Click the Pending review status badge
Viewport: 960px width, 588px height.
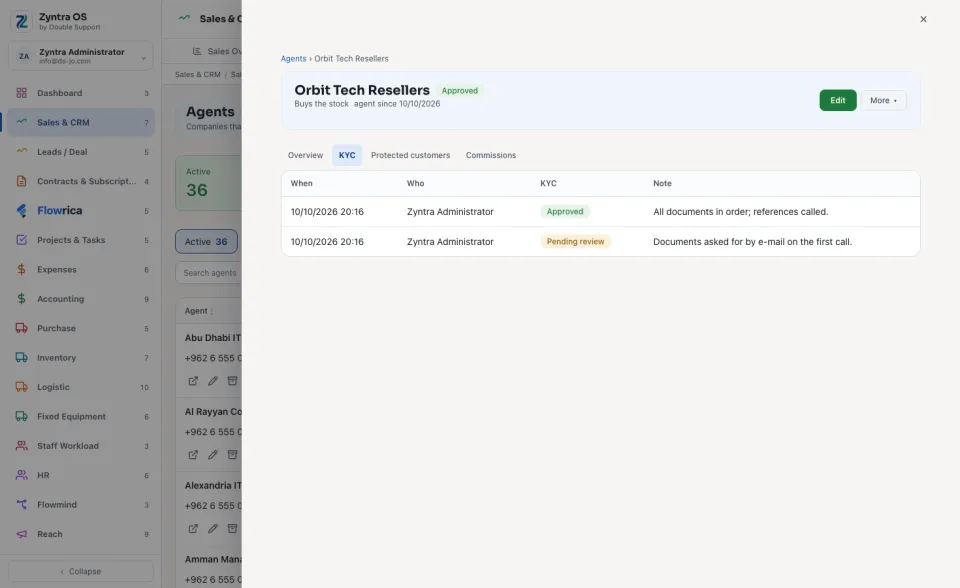576,242
